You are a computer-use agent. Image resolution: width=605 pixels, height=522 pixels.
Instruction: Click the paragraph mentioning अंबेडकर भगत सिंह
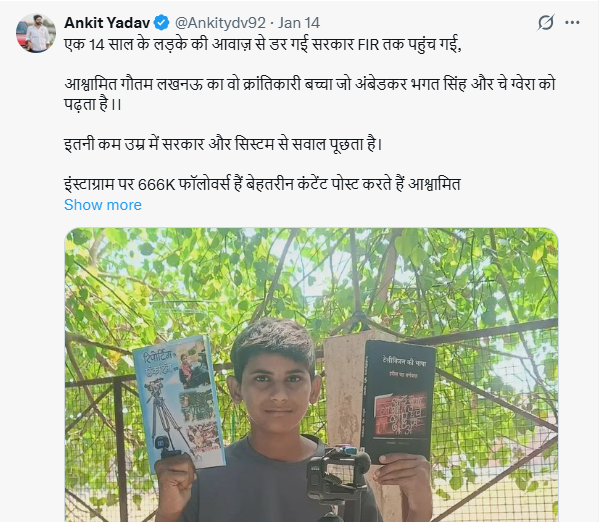[310, 94]
